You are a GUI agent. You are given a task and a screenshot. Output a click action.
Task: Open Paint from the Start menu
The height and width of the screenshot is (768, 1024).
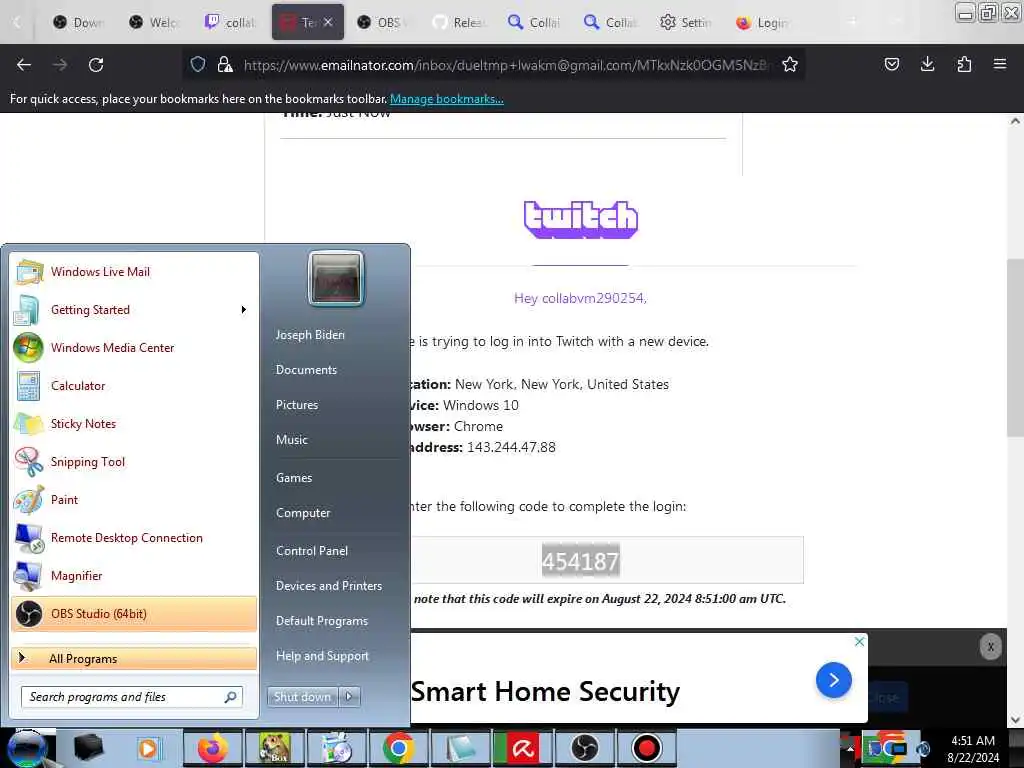134,500
